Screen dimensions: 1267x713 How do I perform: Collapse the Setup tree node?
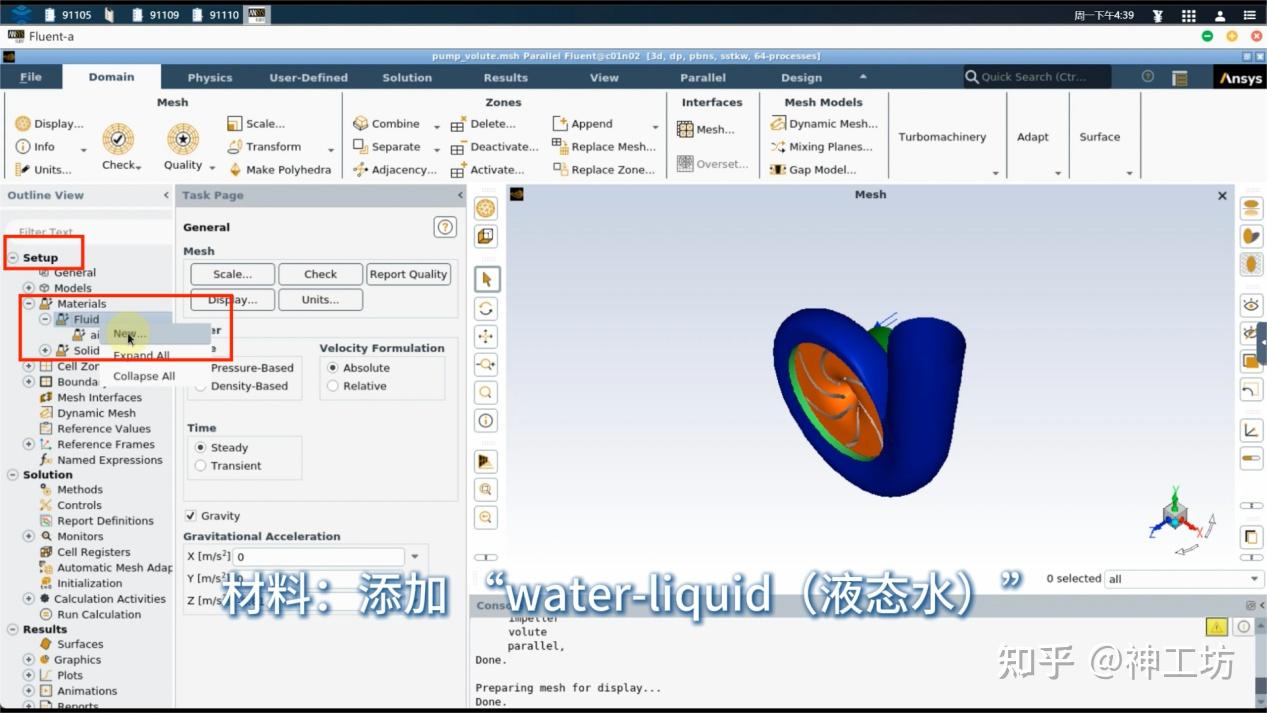click(x=13, y=258)
